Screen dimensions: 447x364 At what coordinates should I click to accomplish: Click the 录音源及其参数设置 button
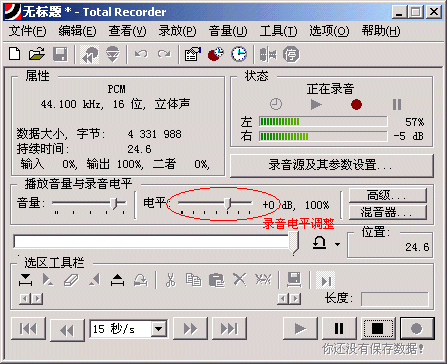(332, 165)
